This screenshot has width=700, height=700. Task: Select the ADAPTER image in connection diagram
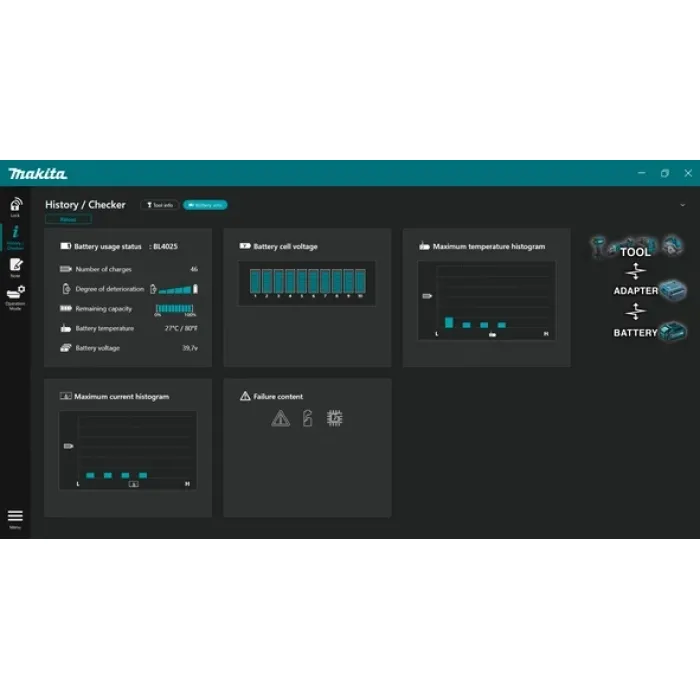(x=650, y=290)
